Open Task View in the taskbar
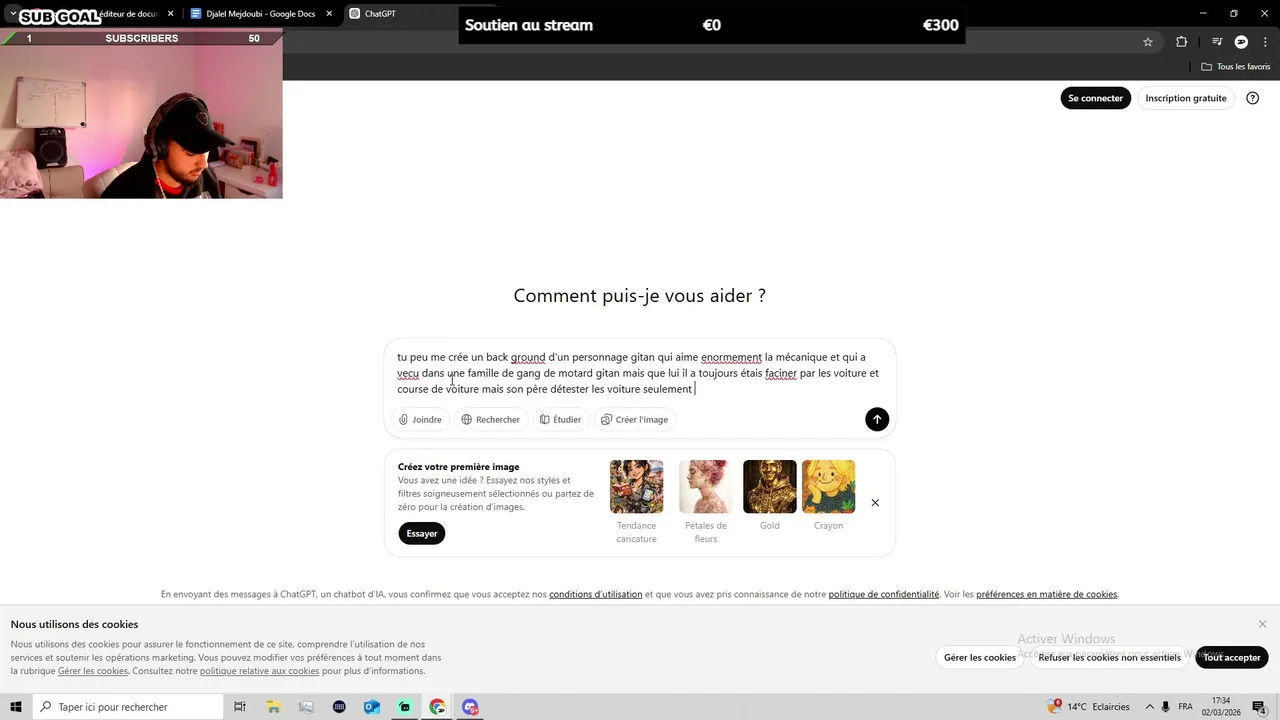1280x720 pixels. 240,707
